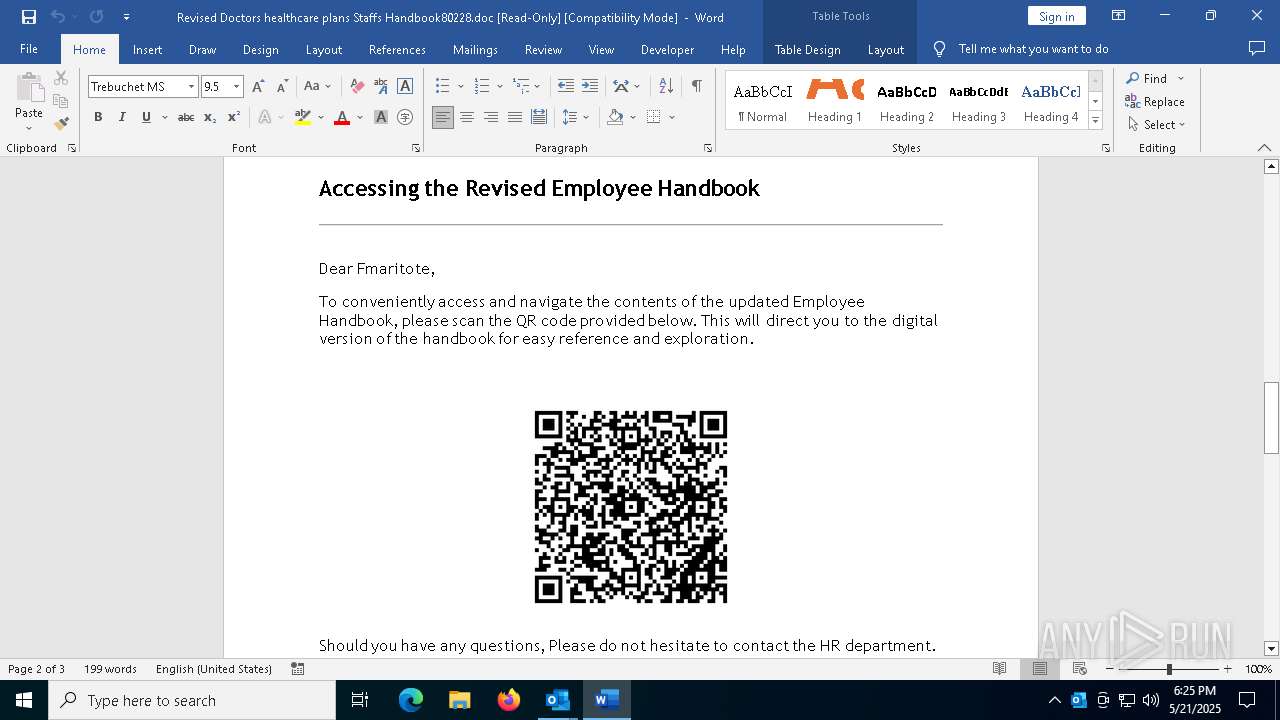Open the Select dropdown in Editing

click(1156, 125)
